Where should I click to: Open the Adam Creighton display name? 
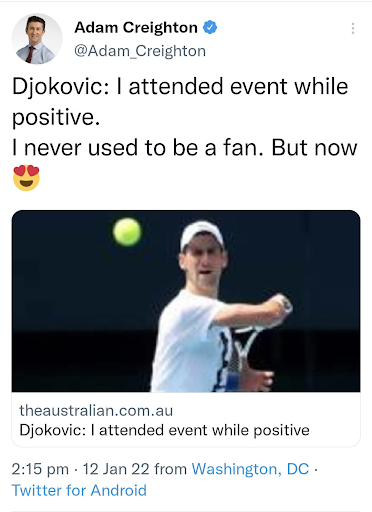point(136,27)
